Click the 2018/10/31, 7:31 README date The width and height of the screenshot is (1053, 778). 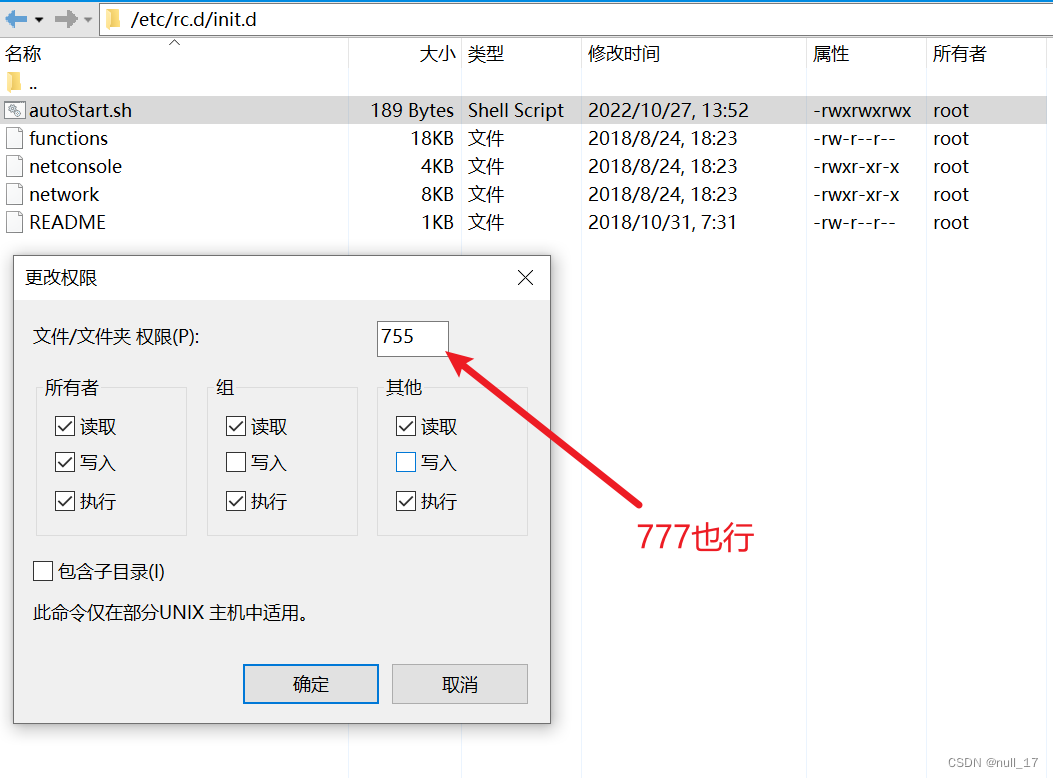click(662, 222)
